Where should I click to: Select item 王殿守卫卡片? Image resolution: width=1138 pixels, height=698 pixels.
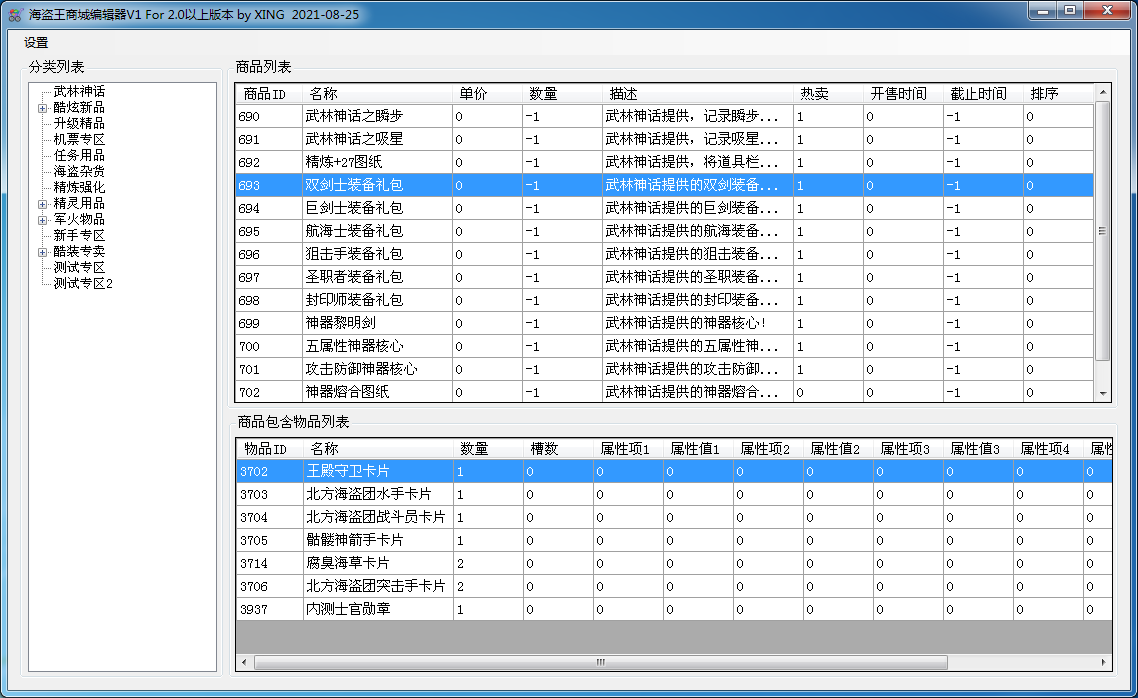674,472
